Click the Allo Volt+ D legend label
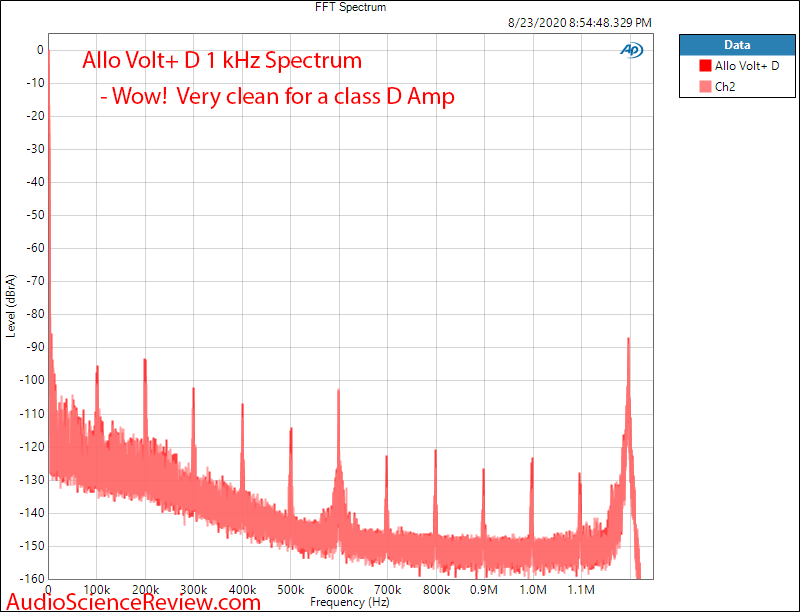The height and width of the screenshot is (612, 800). [x=747, y=66]
